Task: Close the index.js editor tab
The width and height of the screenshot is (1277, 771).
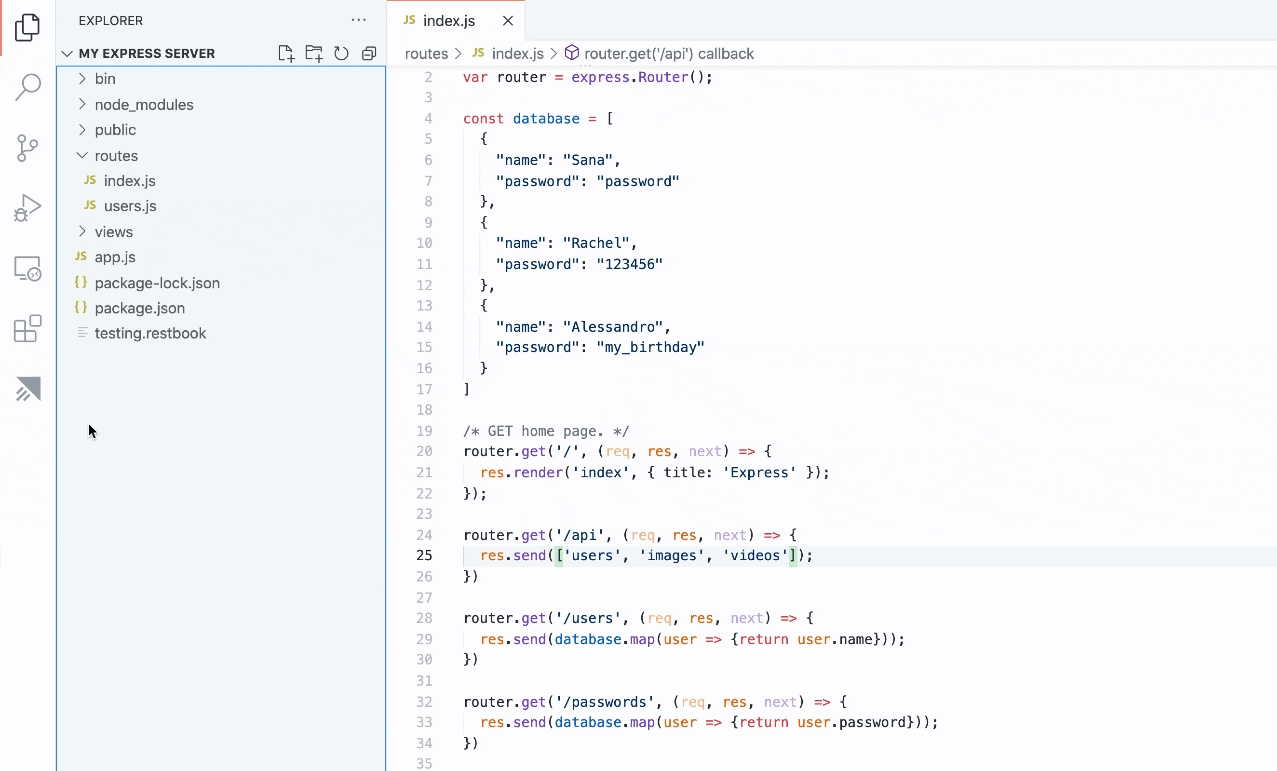Action: point(508,20)
